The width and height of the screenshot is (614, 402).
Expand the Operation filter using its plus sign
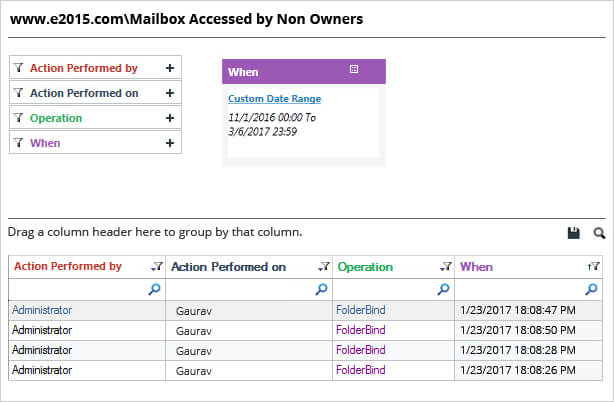[170, 118]
